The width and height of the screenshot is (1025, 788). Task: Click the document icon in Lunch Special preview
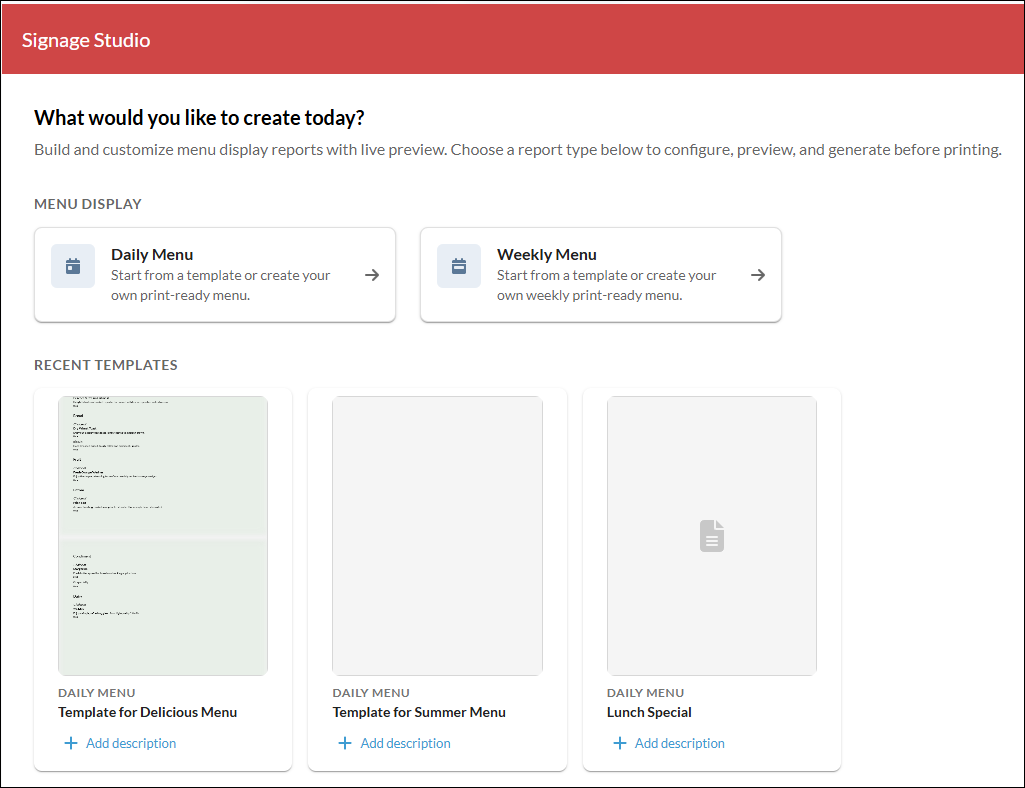[712, 536]
